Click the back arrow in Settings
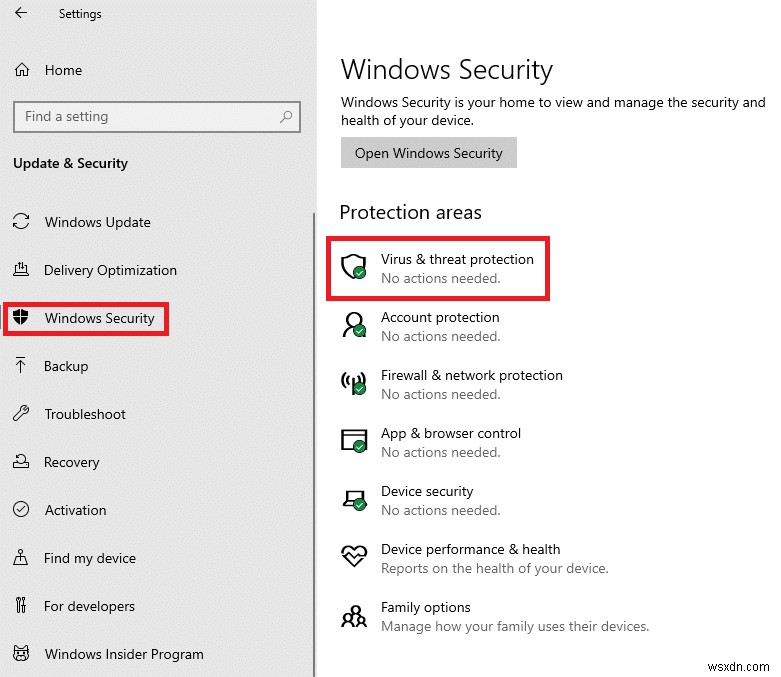781x677 pixels. (x=21, y=14)
